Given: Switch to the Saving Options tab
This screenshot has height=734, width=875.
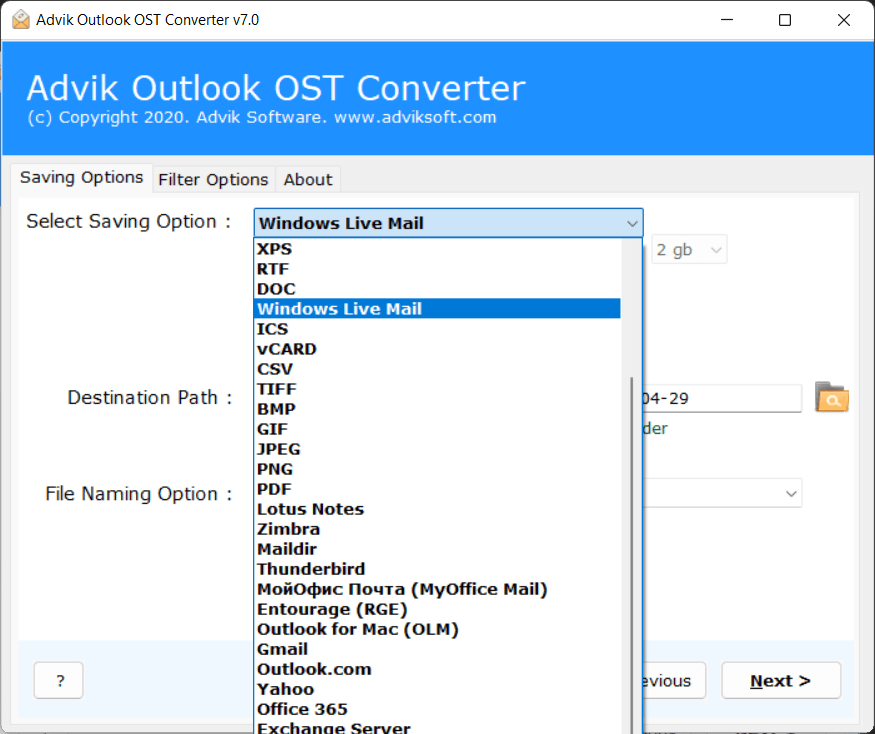Looking at the screenshot, I should tap(81, 177).
